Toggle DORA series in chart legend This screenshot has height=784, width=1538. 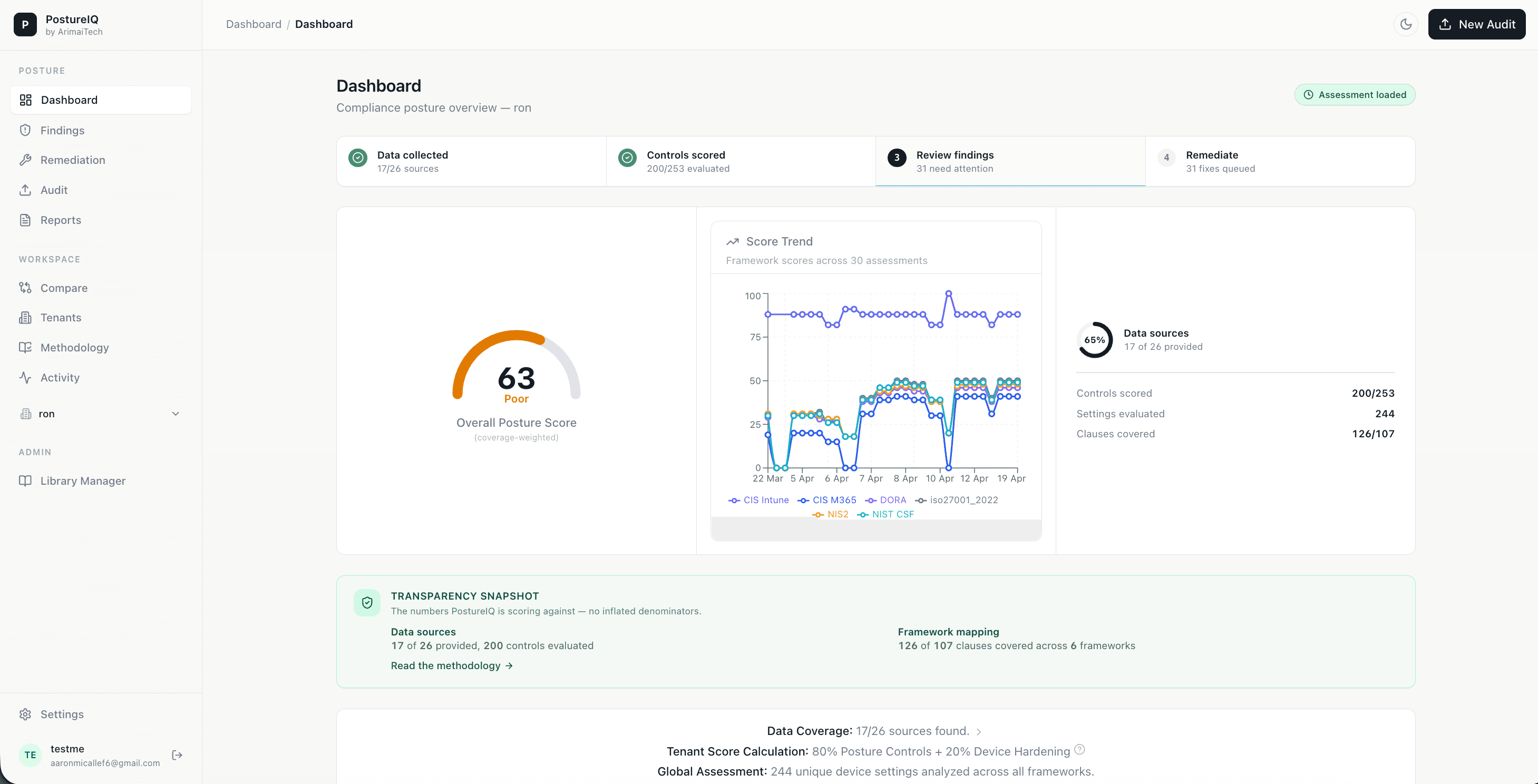885,500
